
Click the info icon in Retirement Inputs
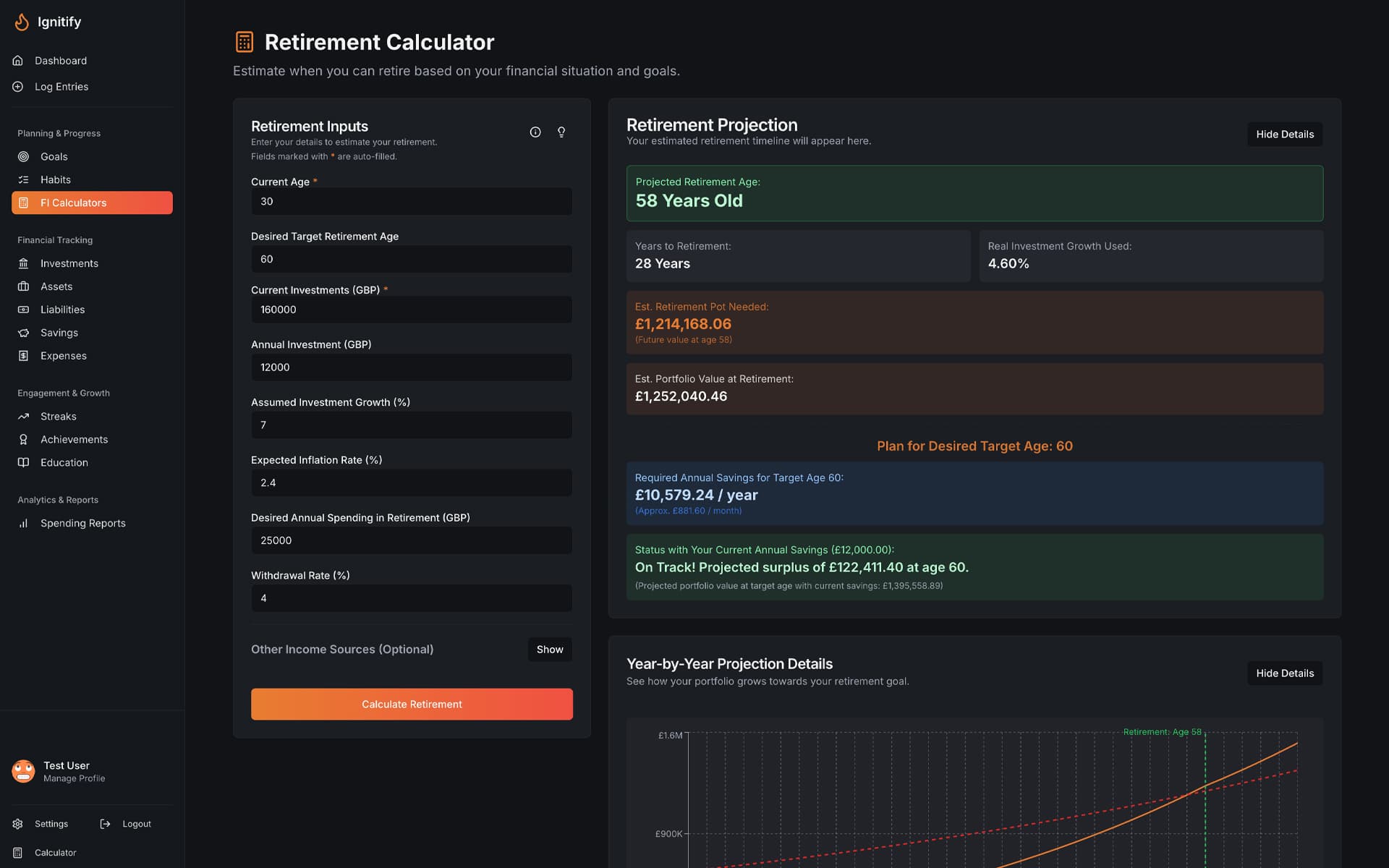535,132
